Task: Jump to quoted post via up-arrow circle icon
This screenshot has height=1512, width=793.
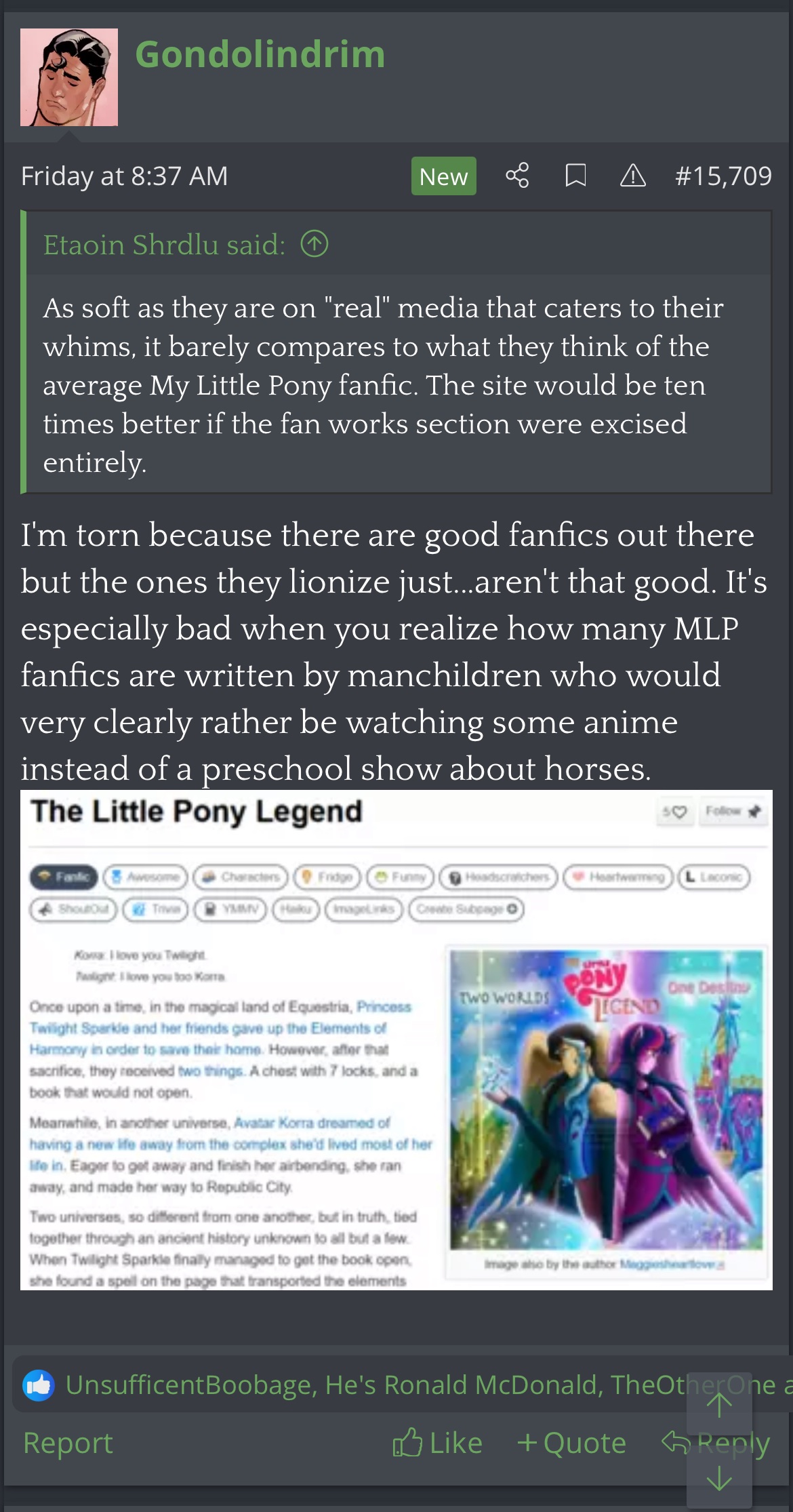Action: [x=314, y=244]
